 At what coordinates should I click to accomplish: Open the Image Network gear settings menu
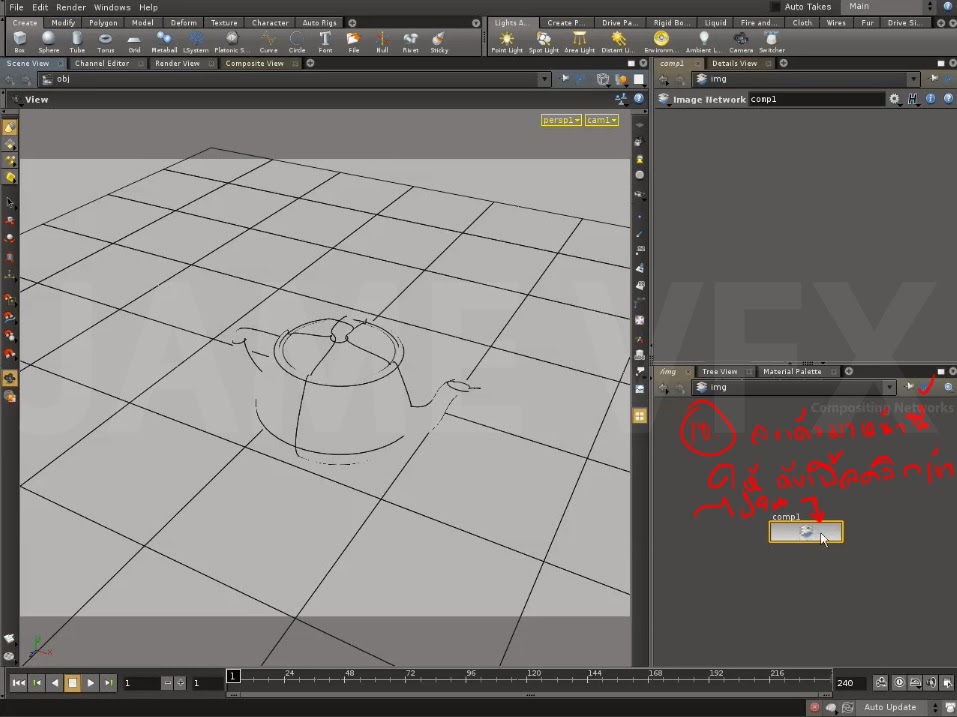click(x=894, y=99)
